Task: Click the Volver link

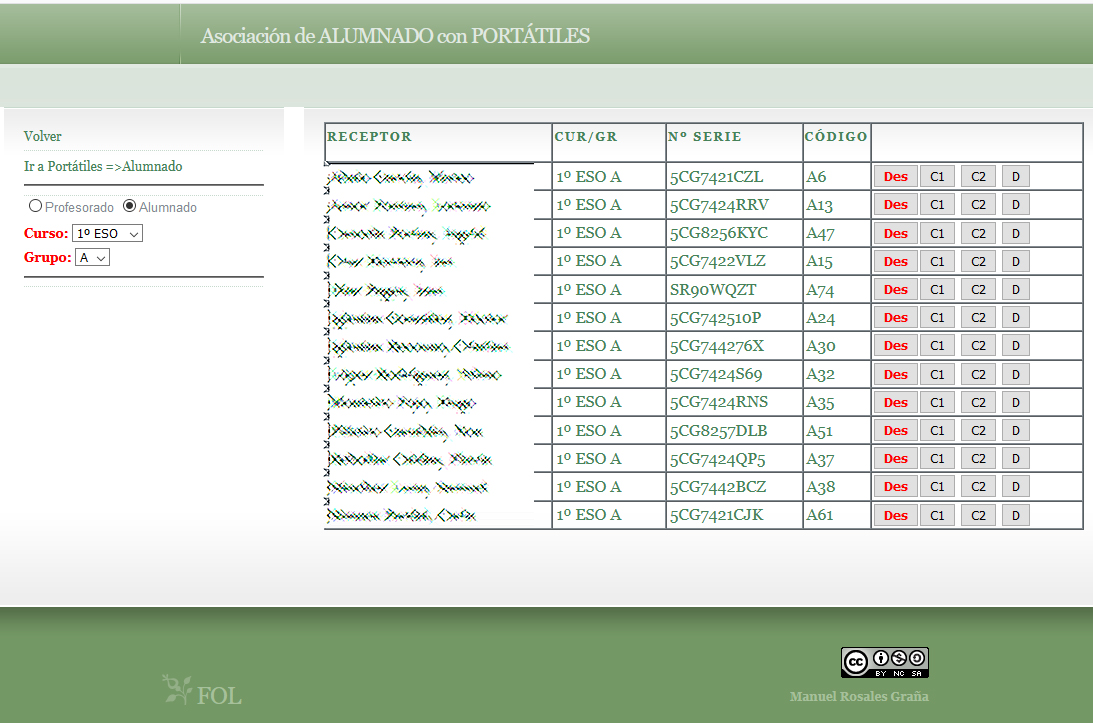Action: point(43,136)
